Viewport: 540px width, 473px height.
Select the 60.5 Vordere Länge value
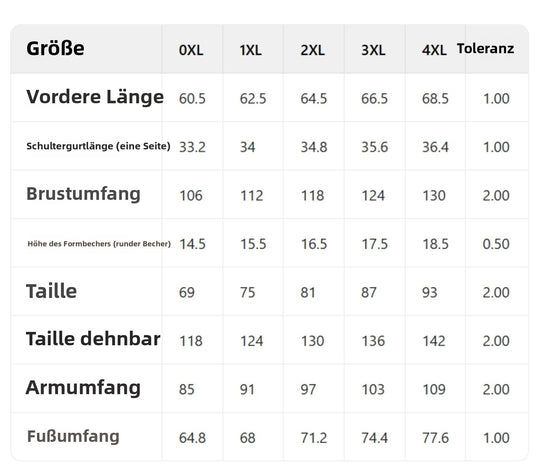(x=192, y=99)
